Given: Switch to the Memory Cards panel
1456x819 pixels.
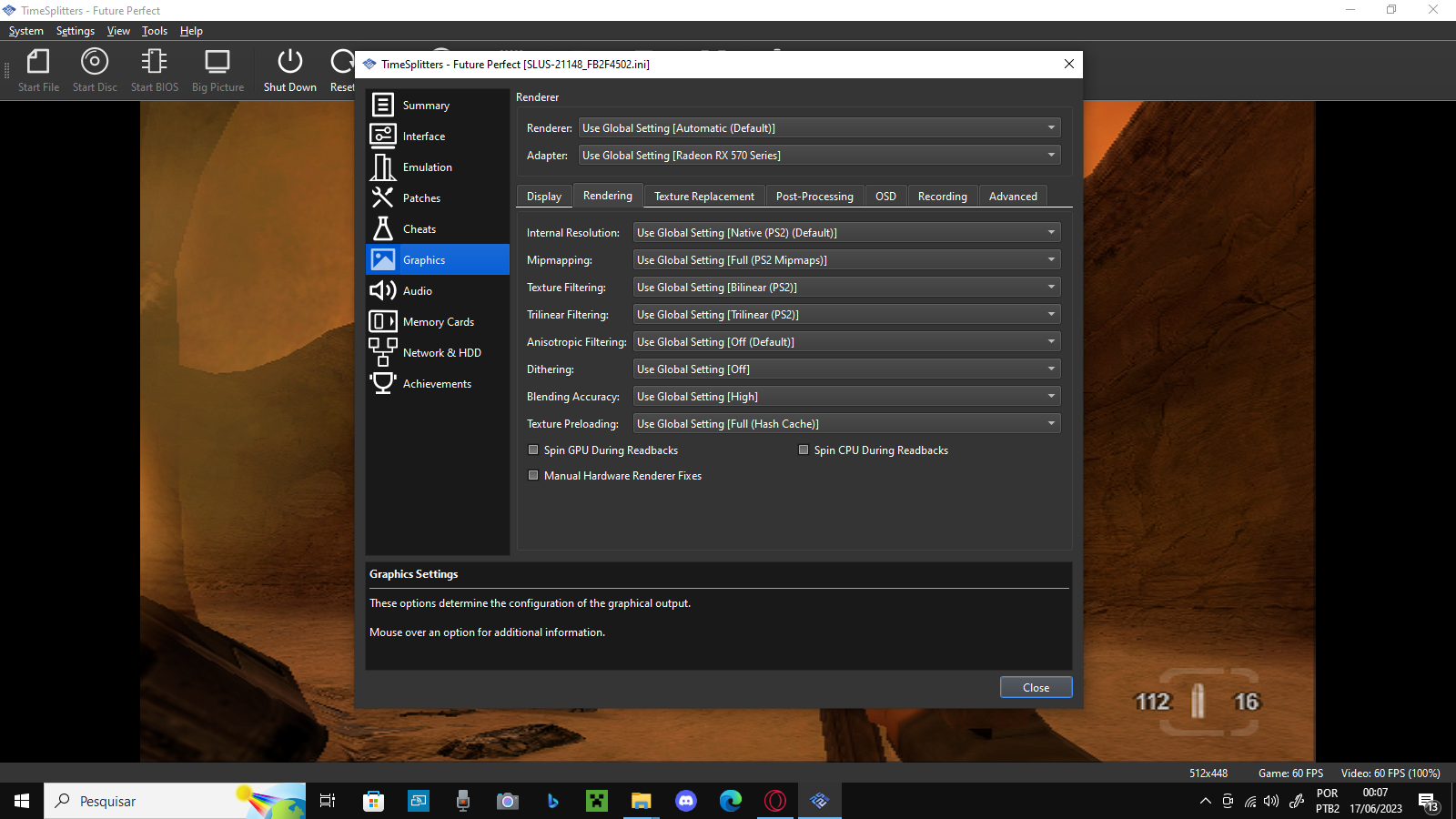Looking at the screenshot, I should (x=438, y=321).
